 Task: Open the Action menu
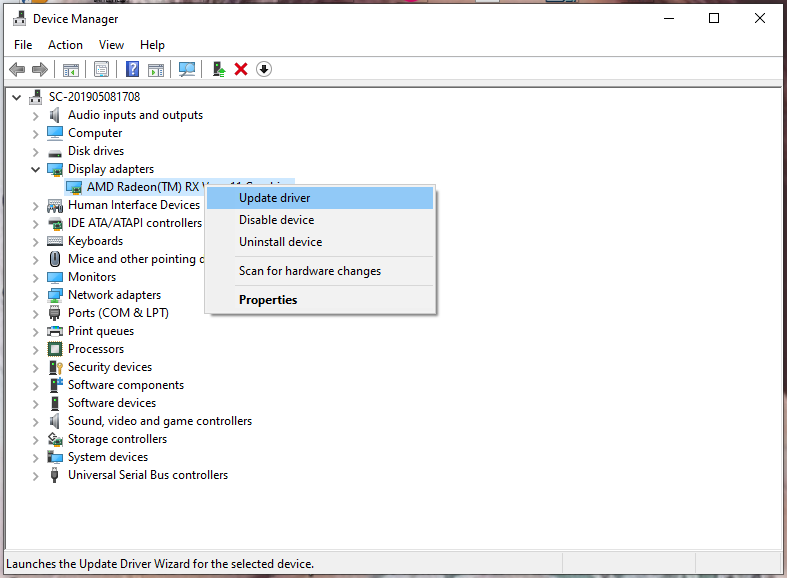click(x=65, y=45)
